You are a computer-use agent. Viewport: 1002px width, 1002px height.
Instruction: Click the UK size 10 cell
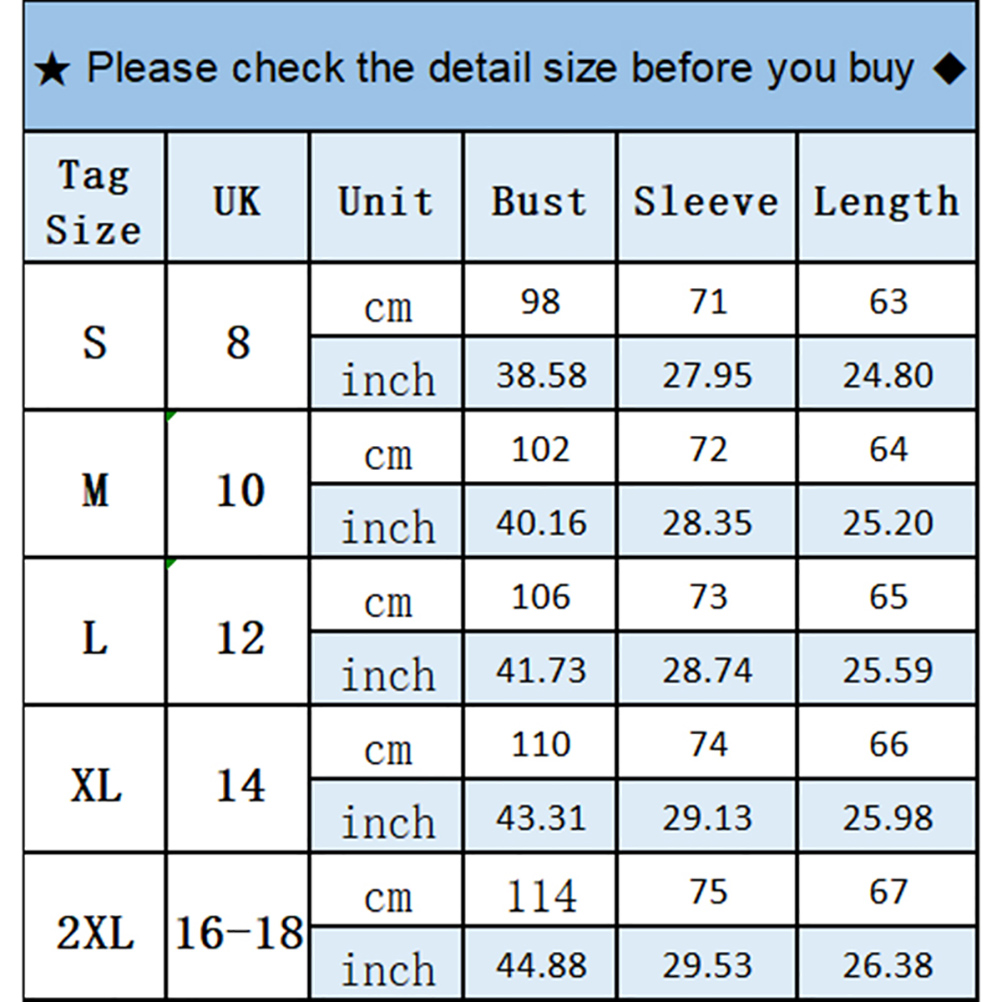coord(240,490)
